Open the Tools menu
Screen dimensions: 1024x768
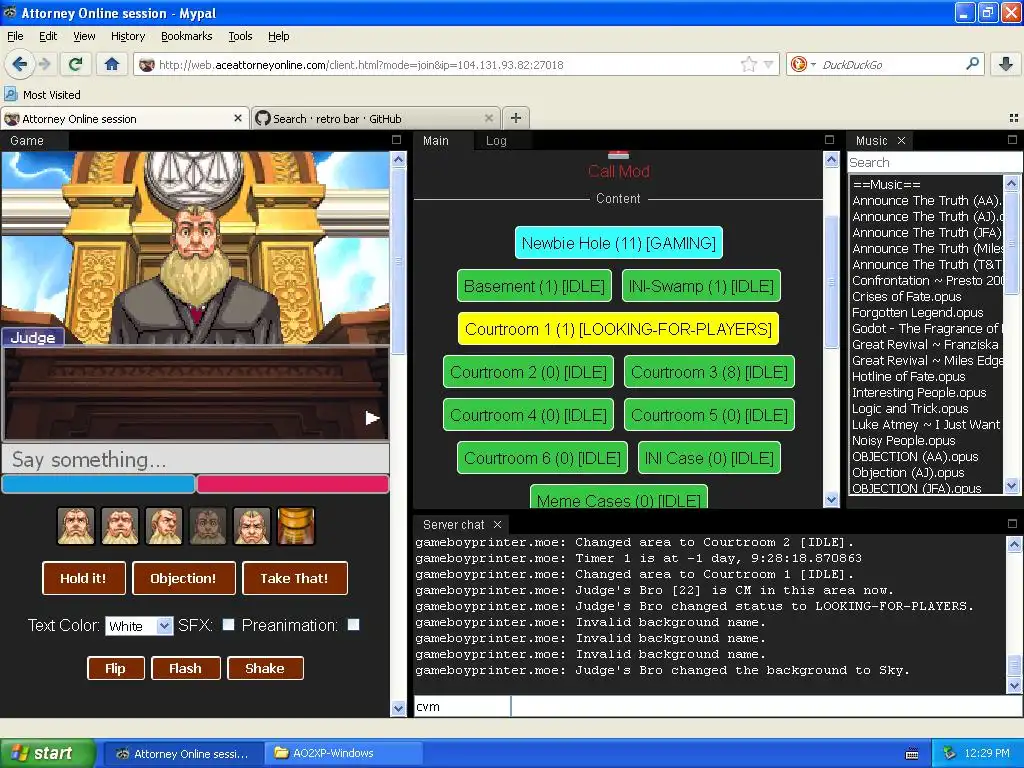pyautogui.click(x=240, y=36)
